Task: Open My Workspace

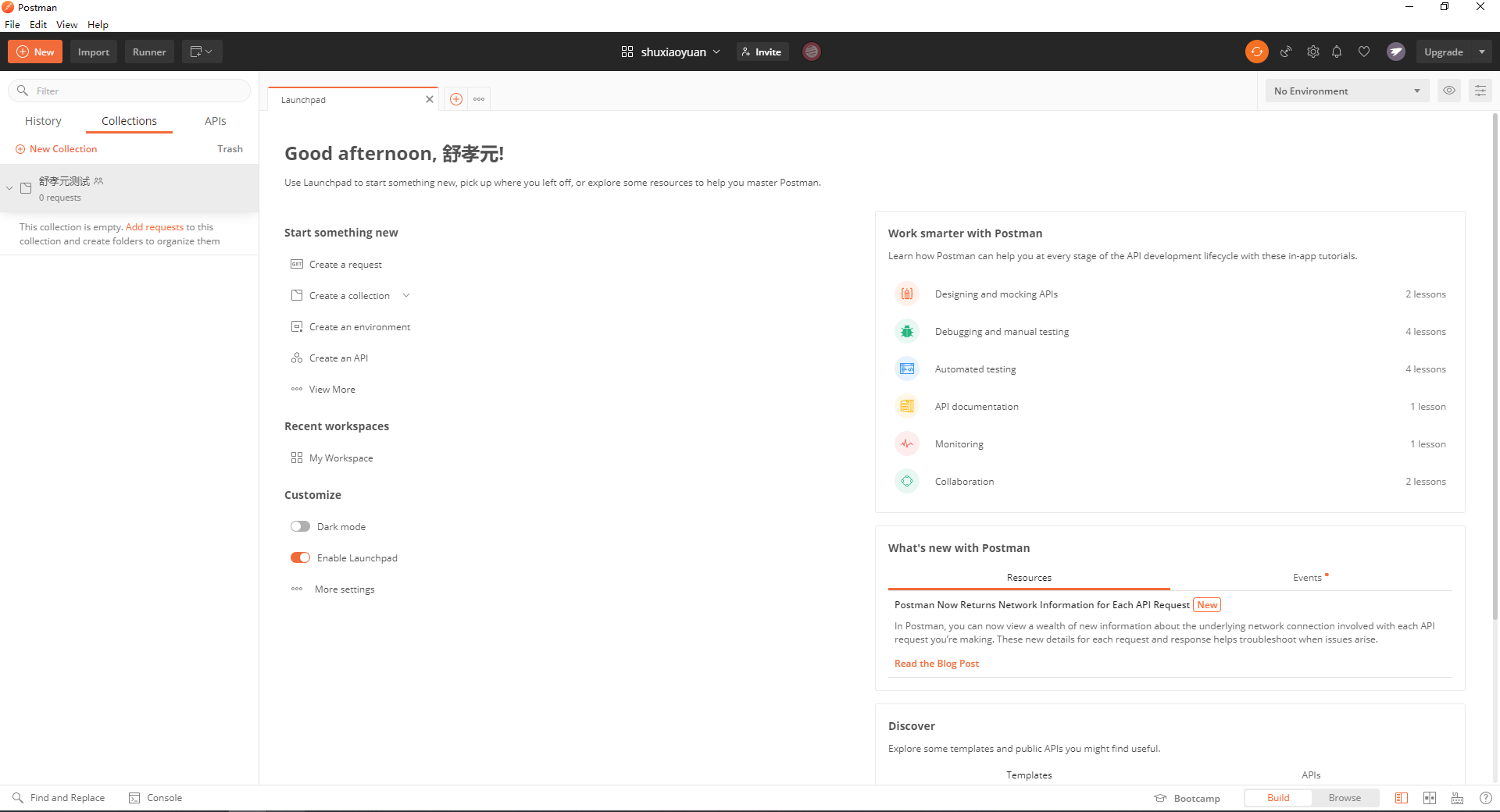Action: (x=332, y=458)
